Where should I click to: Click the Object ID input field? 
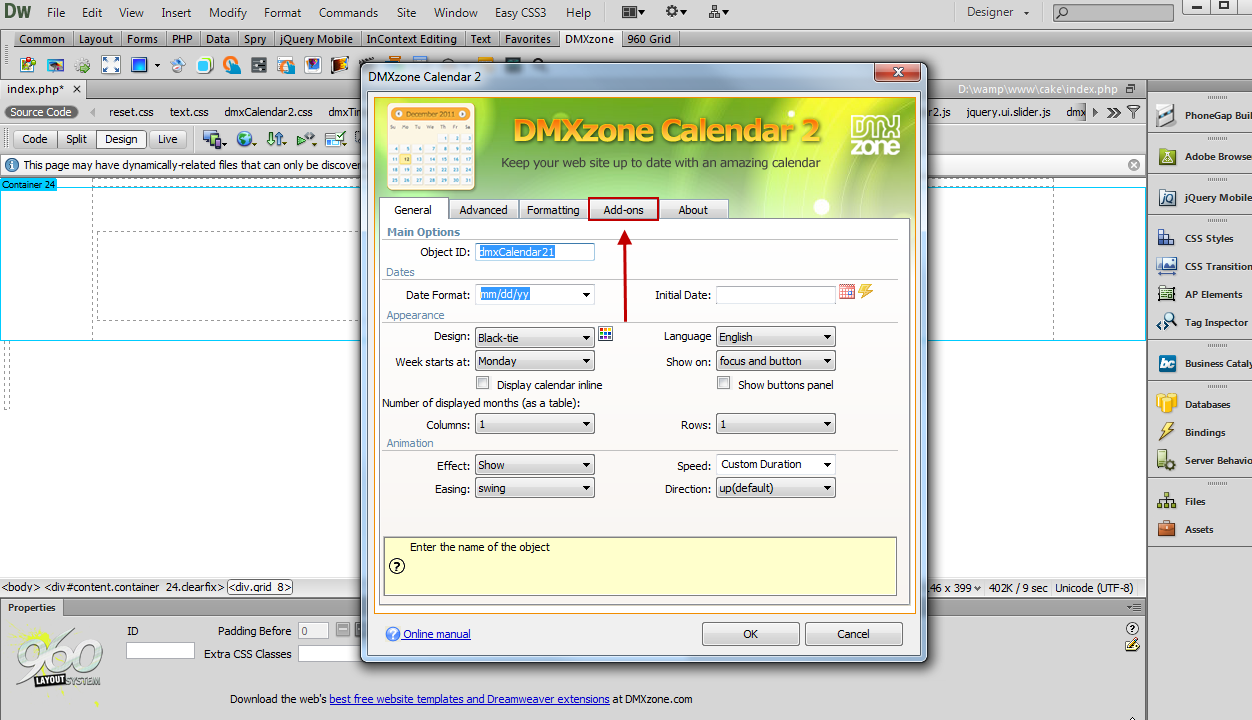click(535, 252)
